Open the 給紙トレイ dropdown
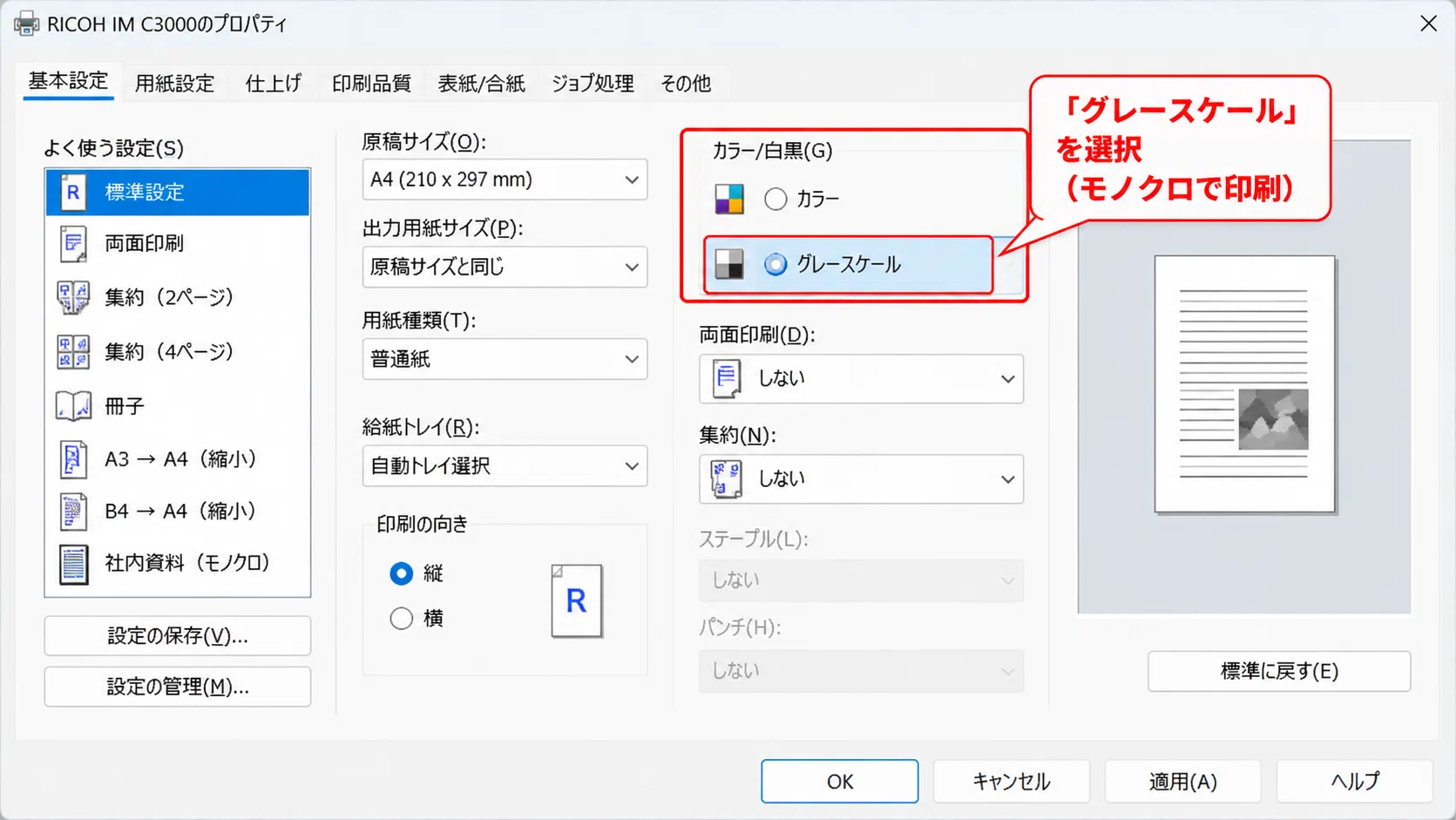This screenshot has height=820, width=1456. pyautogui.click(x=505, y=466)
